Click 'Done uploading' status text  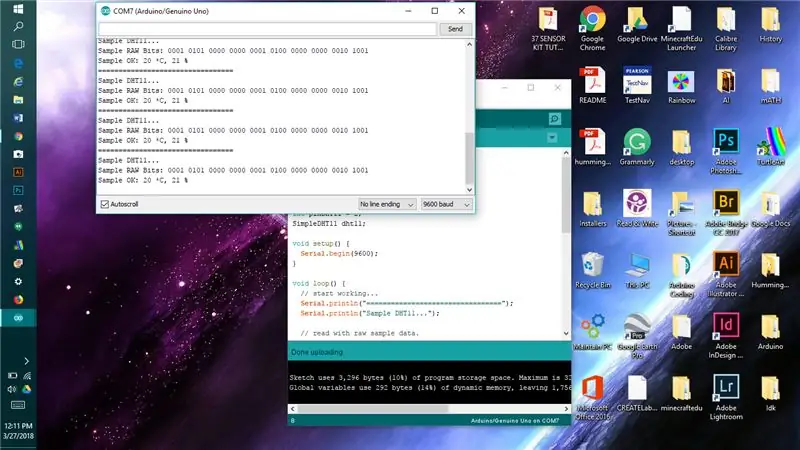coord(317,352)
